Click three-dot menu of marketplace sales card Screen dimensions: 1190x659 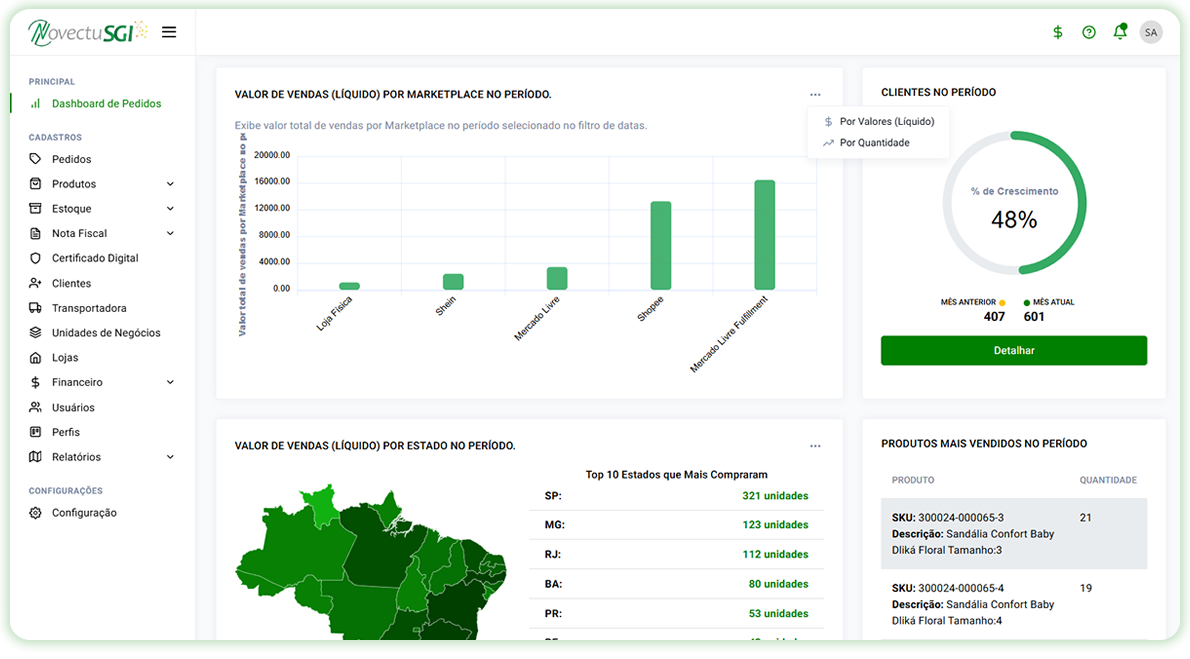815,95
